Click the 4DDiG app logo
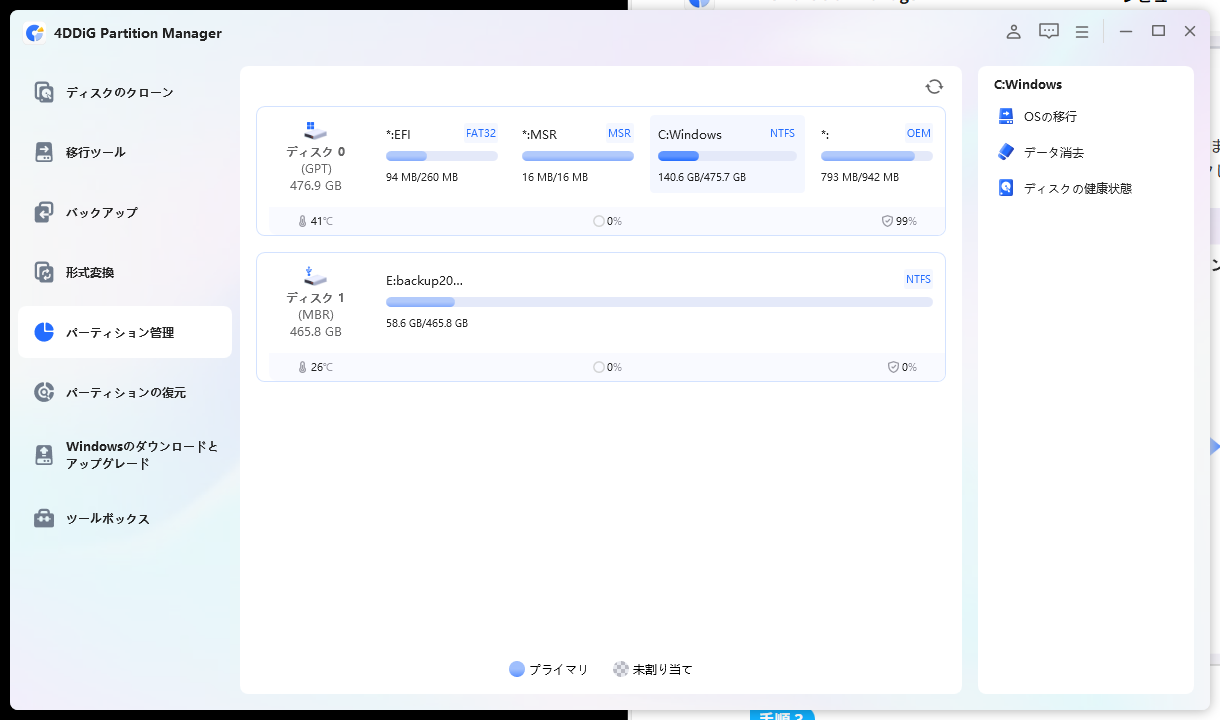1220x720 pixels. pos(35,33)
